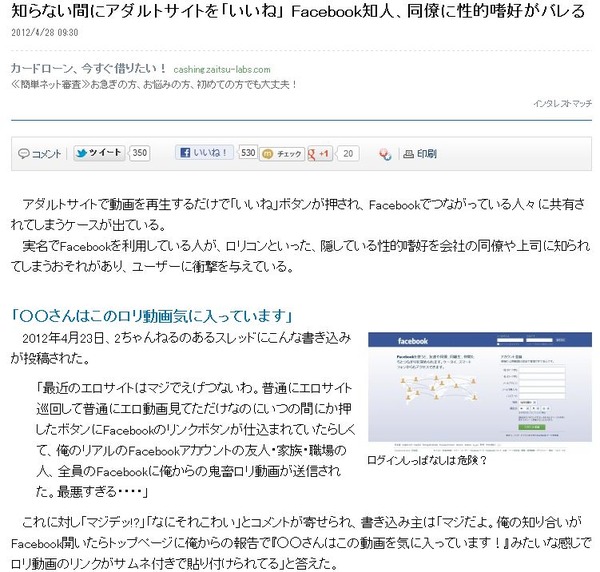Open the tweet count bubble showing 350
The image size is (600, 572).
click(x=140, y=153)
